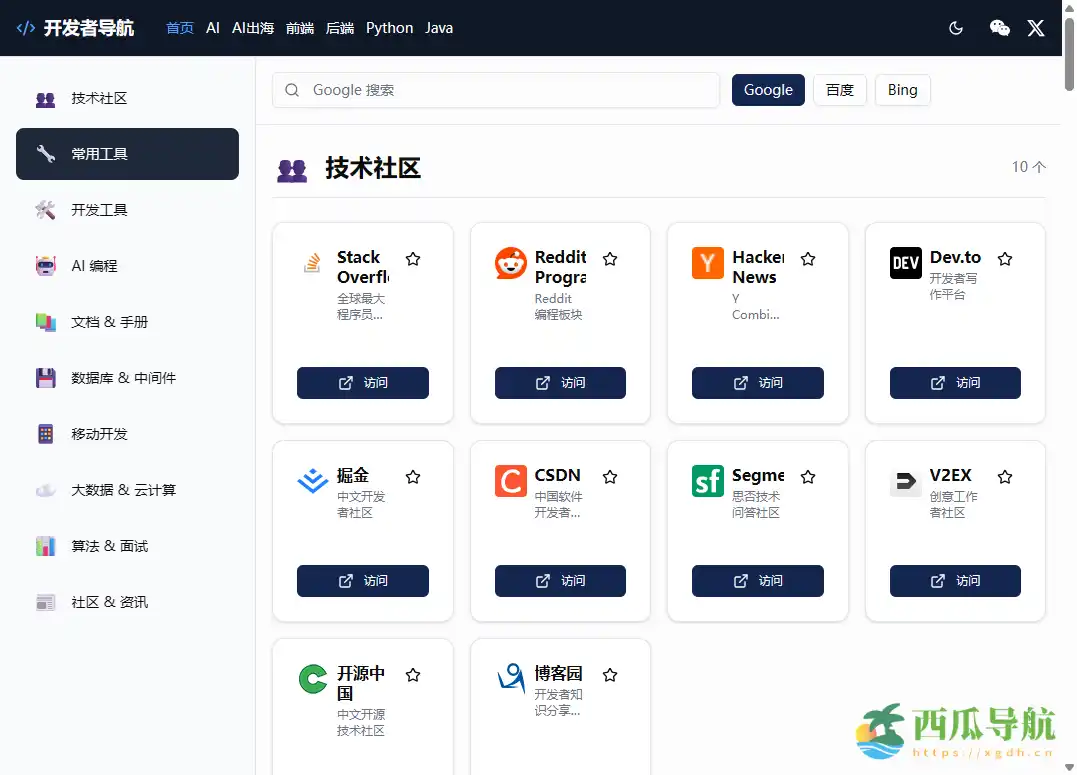Switch to the 前端 navigation item

pos(301,28)
